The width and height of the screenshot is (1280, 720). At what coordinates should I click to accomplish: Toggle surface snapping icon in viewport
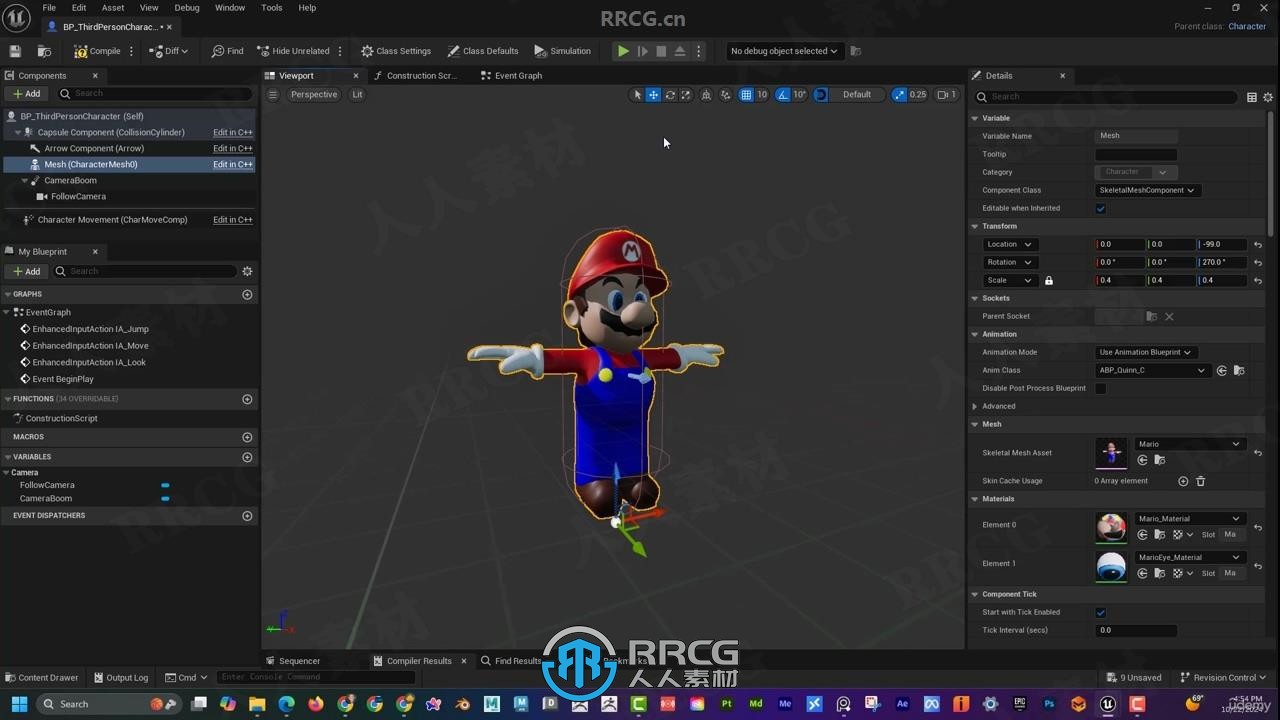[x=726, y=95]
